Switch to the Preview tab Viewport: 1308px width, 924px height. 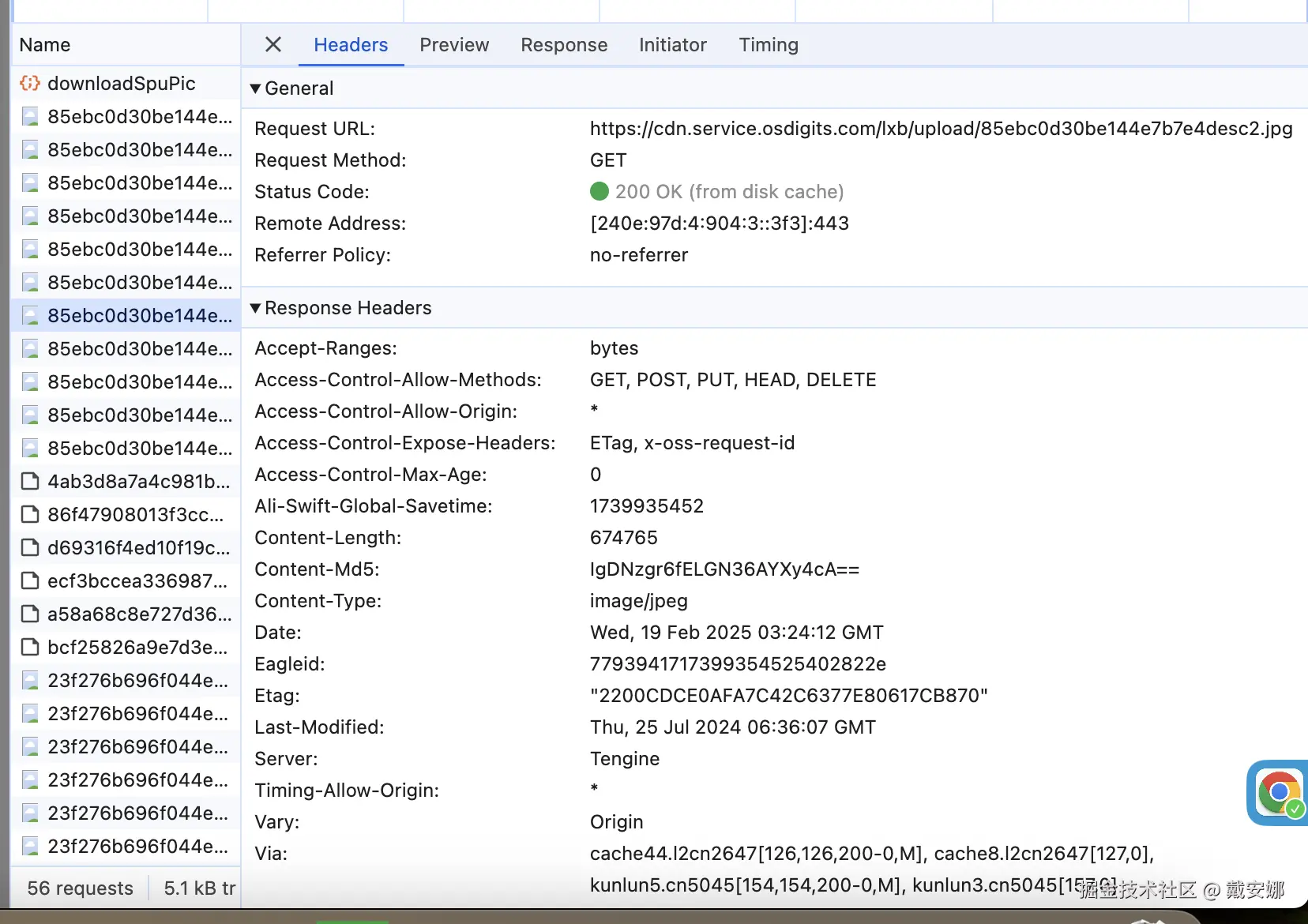coord(454,45)
